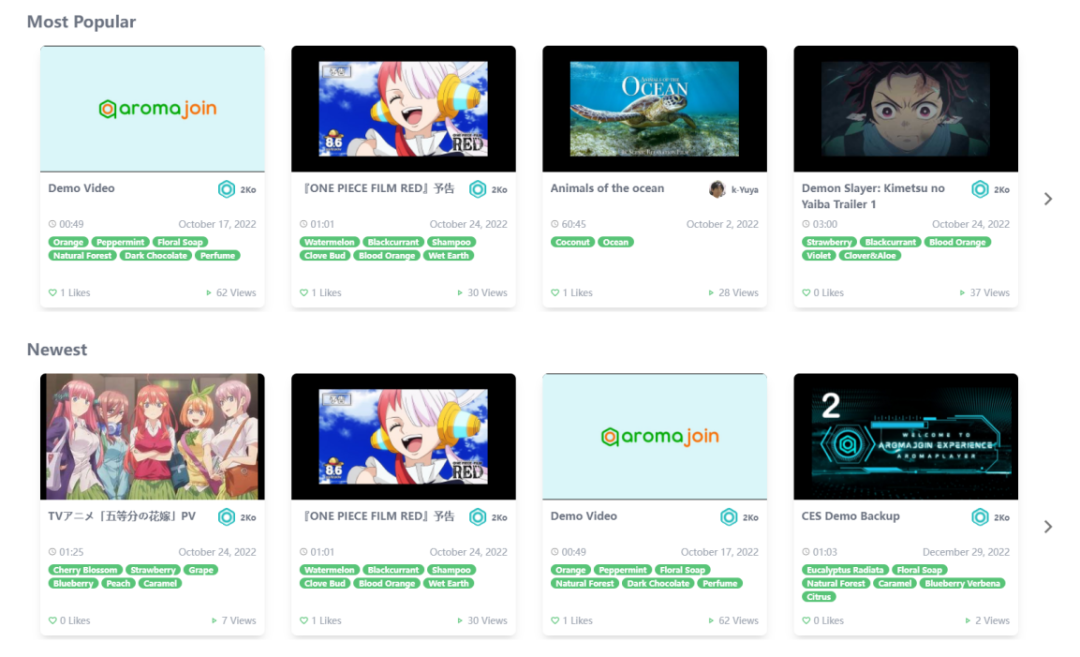1080x657 pixels.
Task: Click 2Ko avatar icon on CES Demo Backup
Action: pyautogui.click(x=979, y=517)
